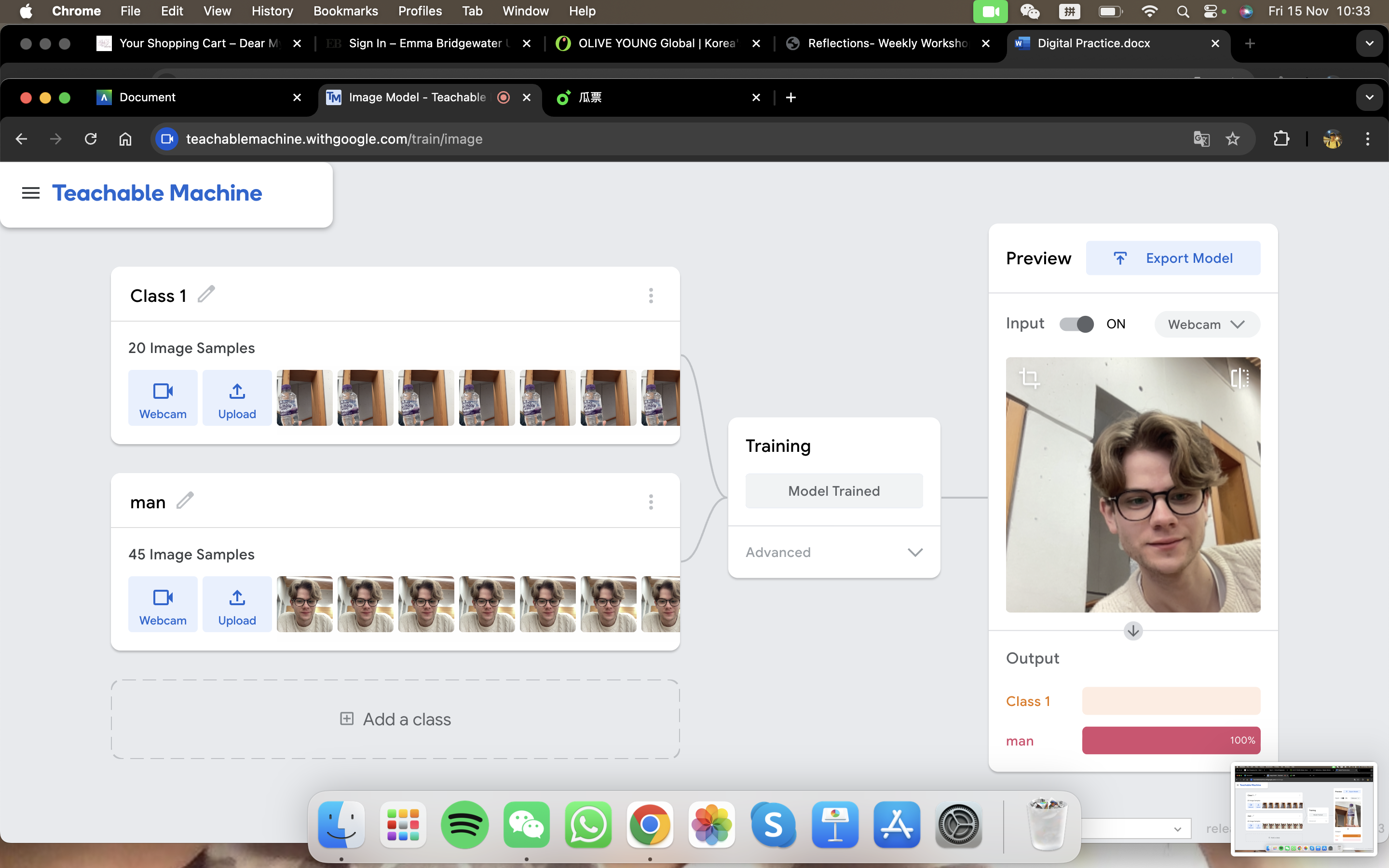This screenshot has width=1389, height=868.
Task: Open the Webcam input source dropdown
Action: tap(1207, 325)
